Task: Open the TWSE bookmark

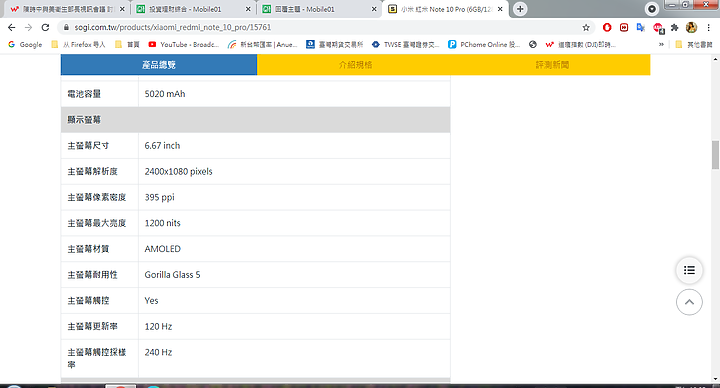Action: [405, 45]
